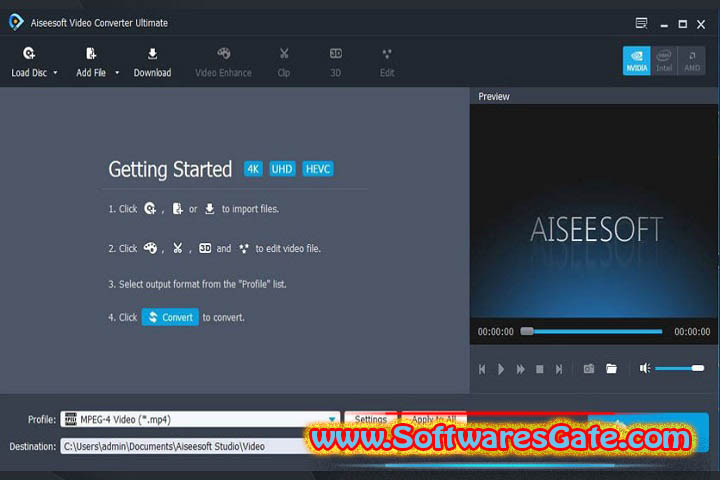The height and width of the screenshot is (480, 720).
Task: Mute the preview volume
Action: (645, 368)
